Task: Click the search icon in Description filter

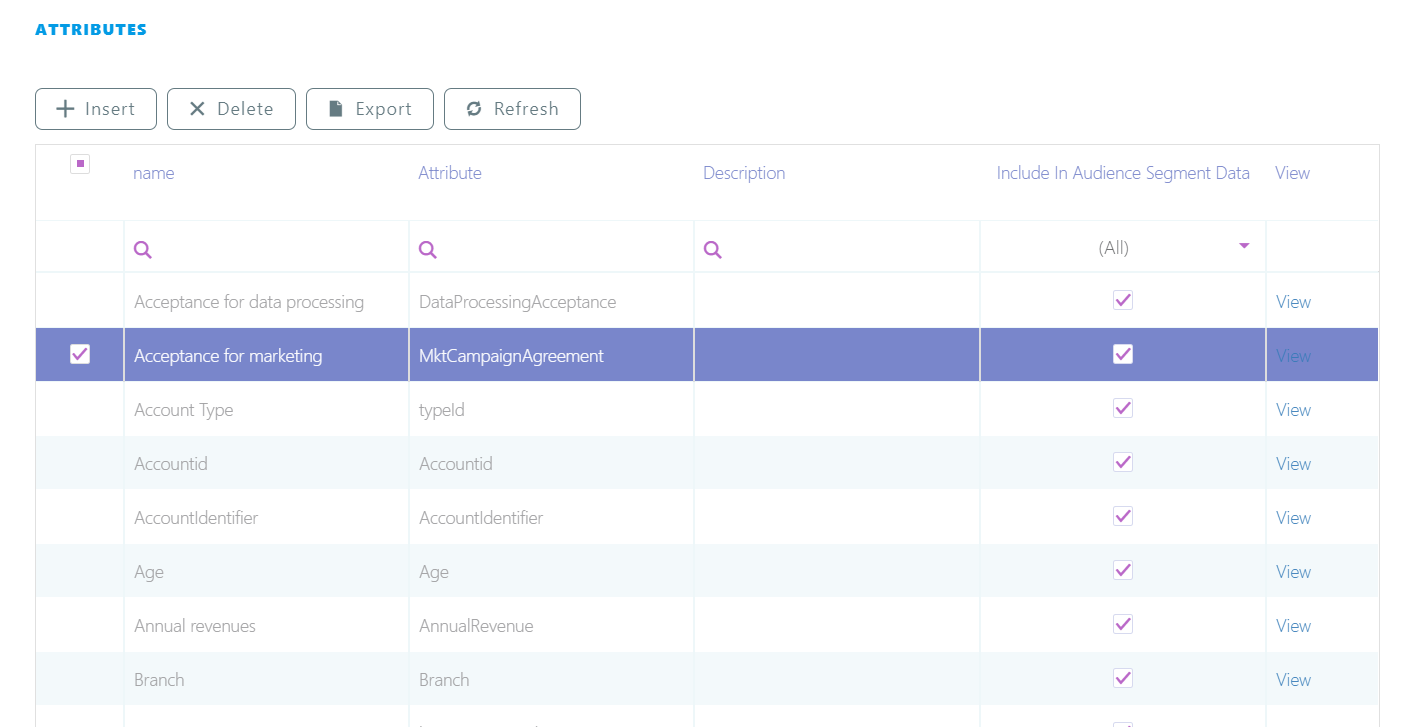Action: [713, 249]
